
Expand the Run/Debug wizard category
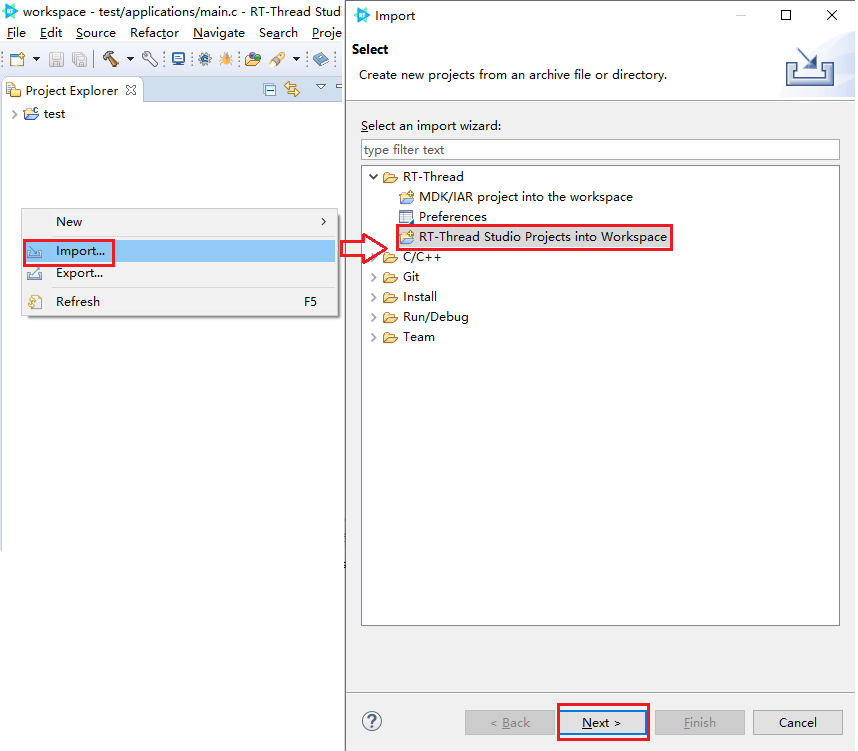(374, 317)
